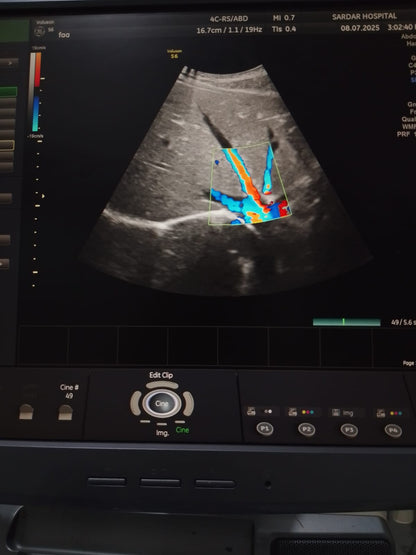This screenshot has height=555, width=416.
Task: Click the left arc of the Cine dial
Action: [136, 403]
